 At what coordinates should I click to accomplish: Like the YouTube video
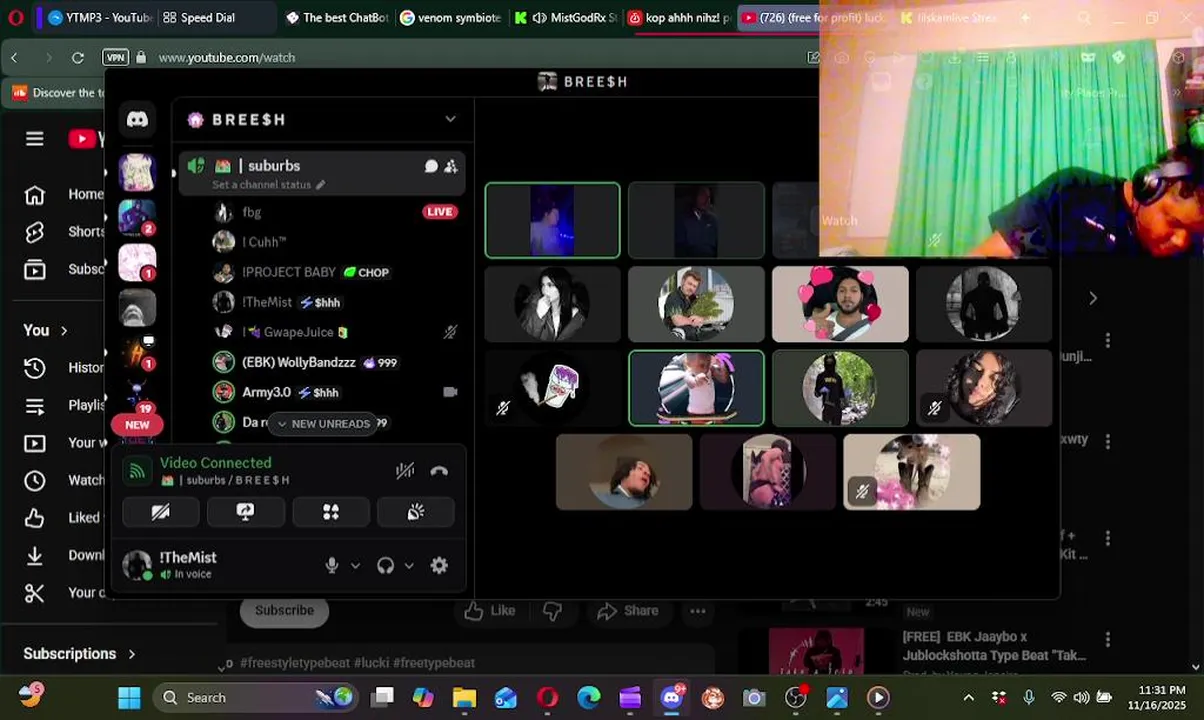coord(491,611)
